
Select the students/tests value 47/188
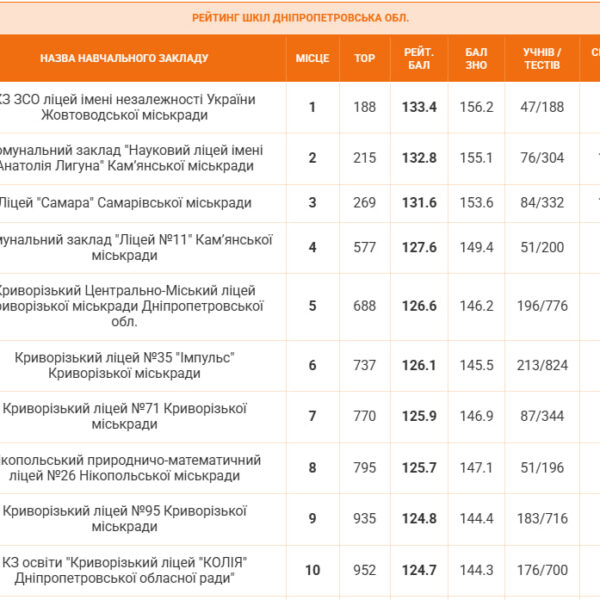click(x=542, y=107)
